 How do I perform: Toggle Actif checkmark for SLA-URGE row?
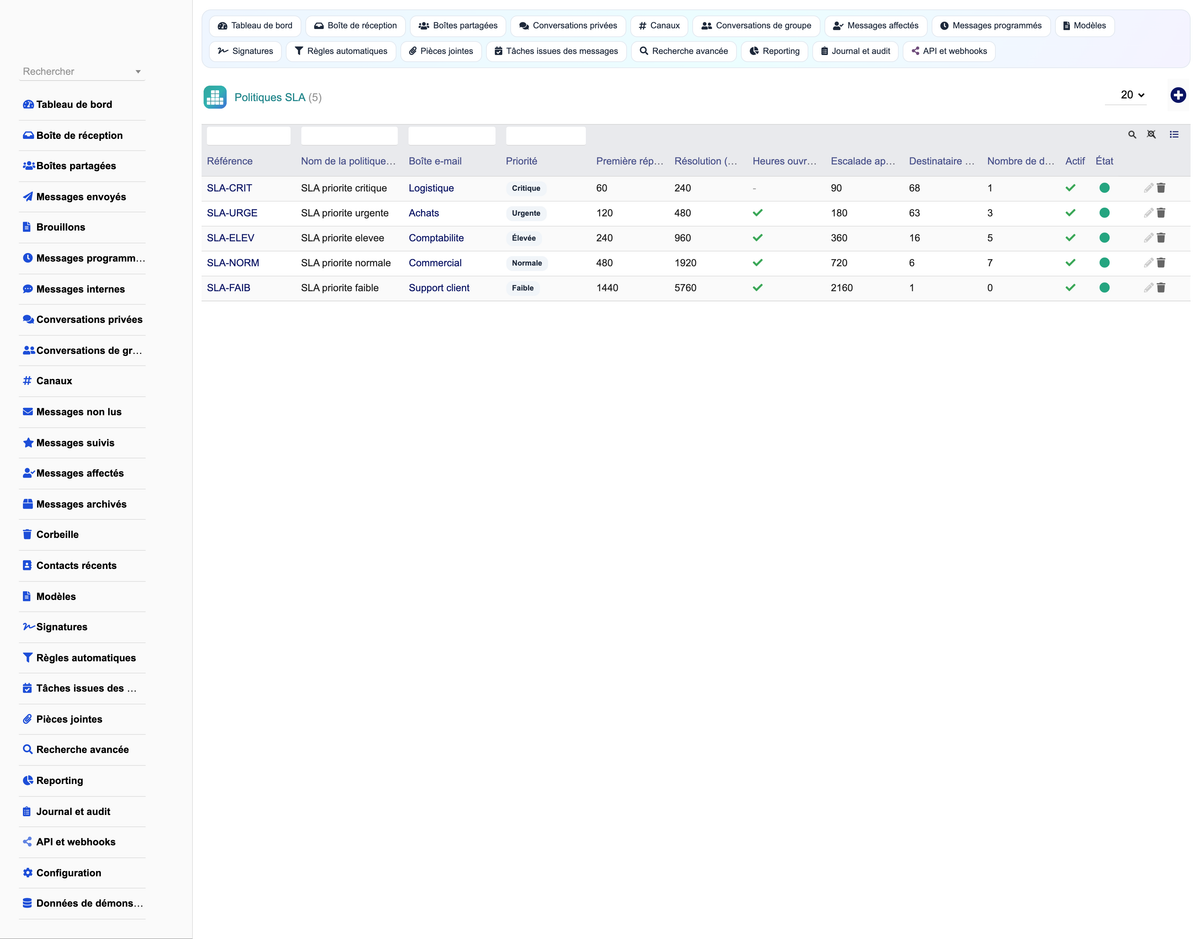1070,213
